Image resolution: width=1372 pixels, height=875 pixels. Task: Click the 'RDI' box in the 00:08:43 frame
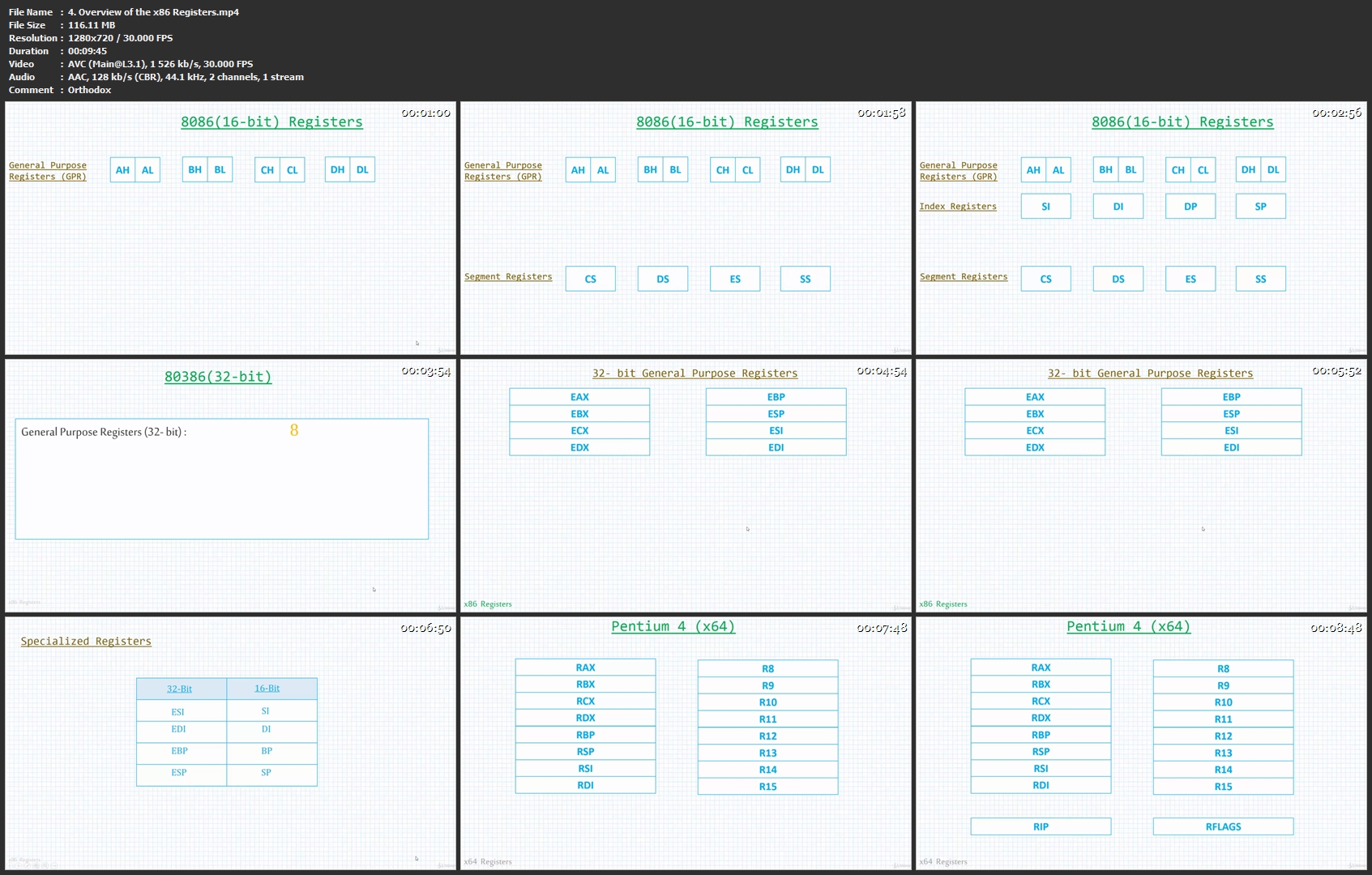[1041, 785]
